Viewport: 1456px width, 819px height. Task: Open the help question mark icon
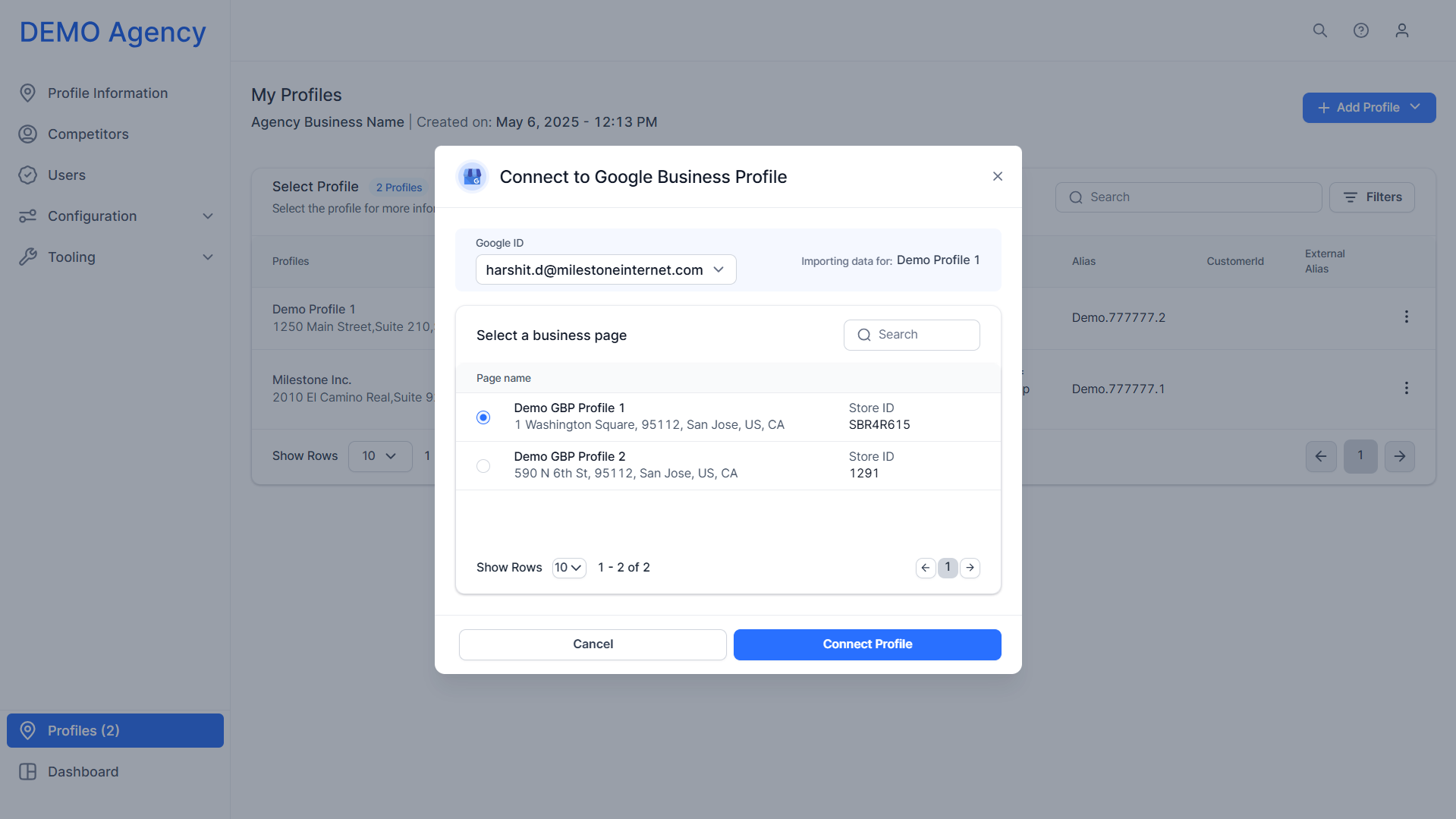point(1361,30)
